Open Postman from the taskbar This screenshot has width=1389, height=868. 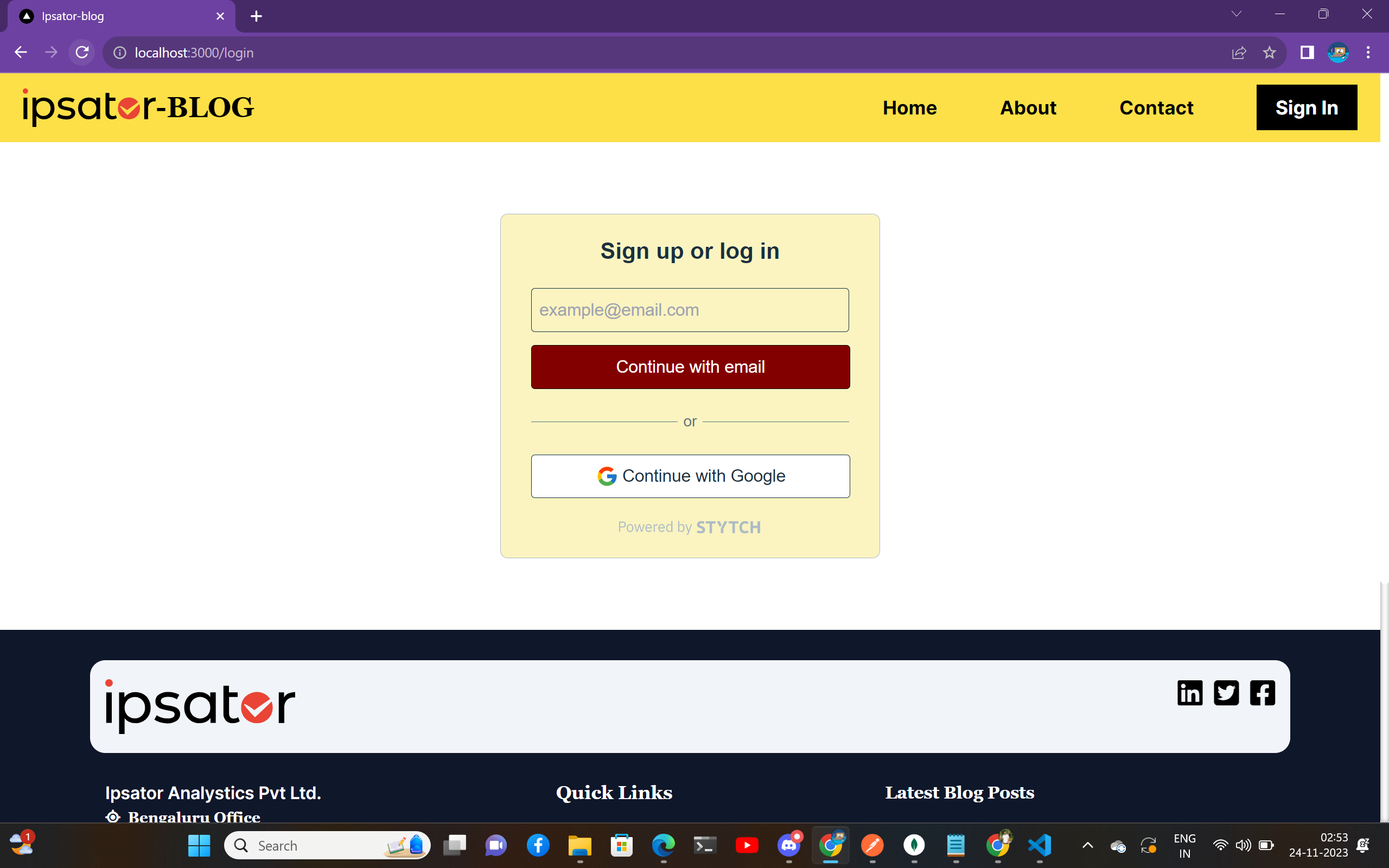coord(872,845)
